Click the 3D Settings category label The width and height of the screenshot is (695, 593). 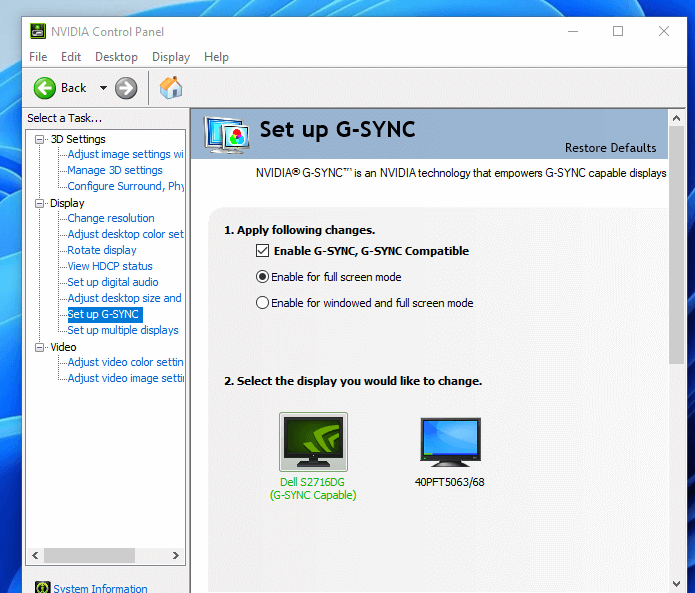tap(78, 139)
